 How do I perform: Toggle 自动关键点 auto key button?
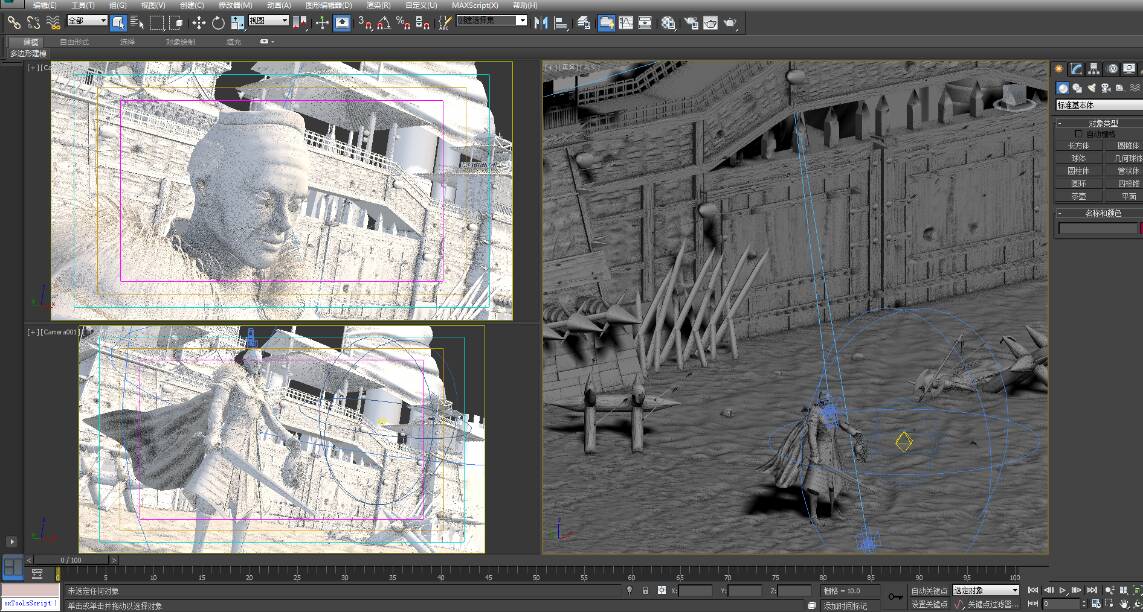(x=929, y=590)
